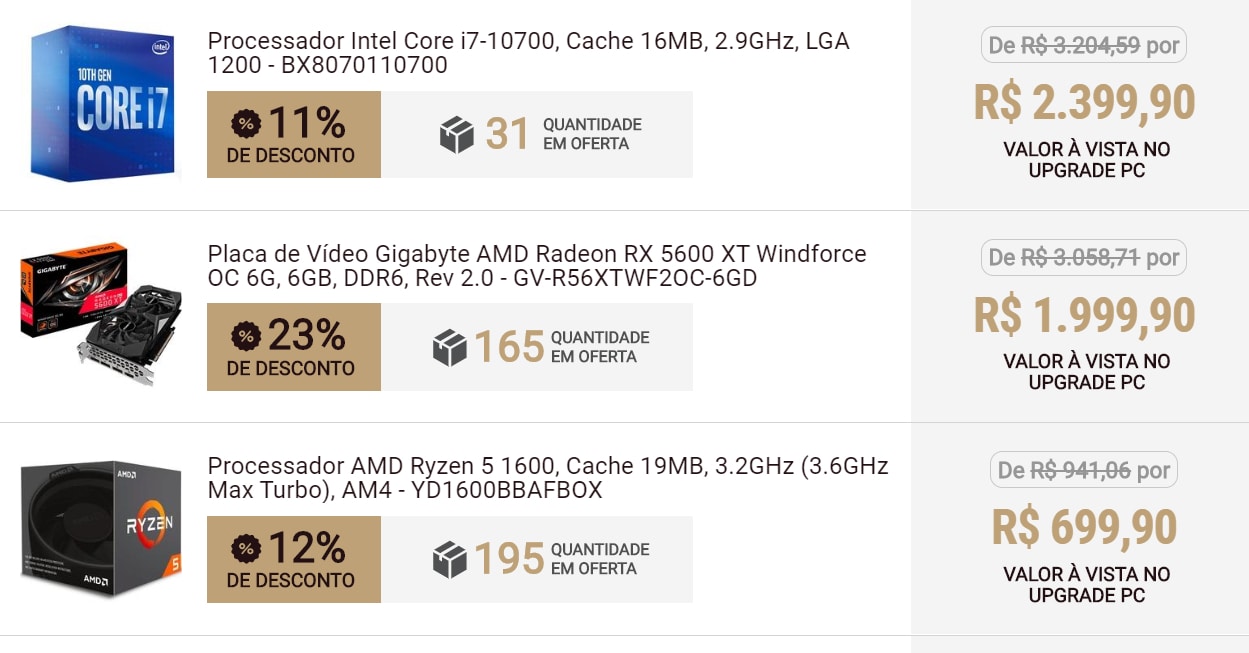Image resolution: width=1249 pixels, height=653 pixels.
Task: Click the crossed-out R$ 3.058,71 old price
Action: [1080, 258]
